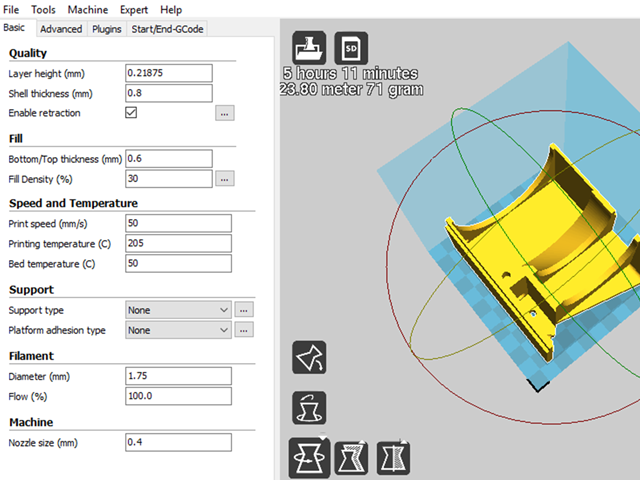Open the File menu
Image resolution: width=640 pixels, height=480 pixels.
coord(11,9)
